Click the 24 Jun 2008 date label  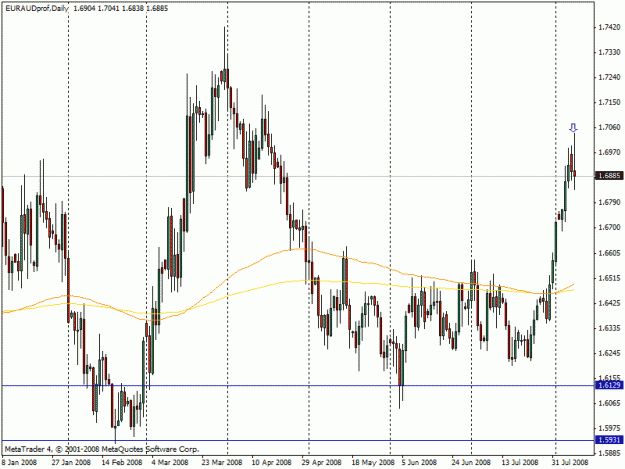(x=471, y=463)
